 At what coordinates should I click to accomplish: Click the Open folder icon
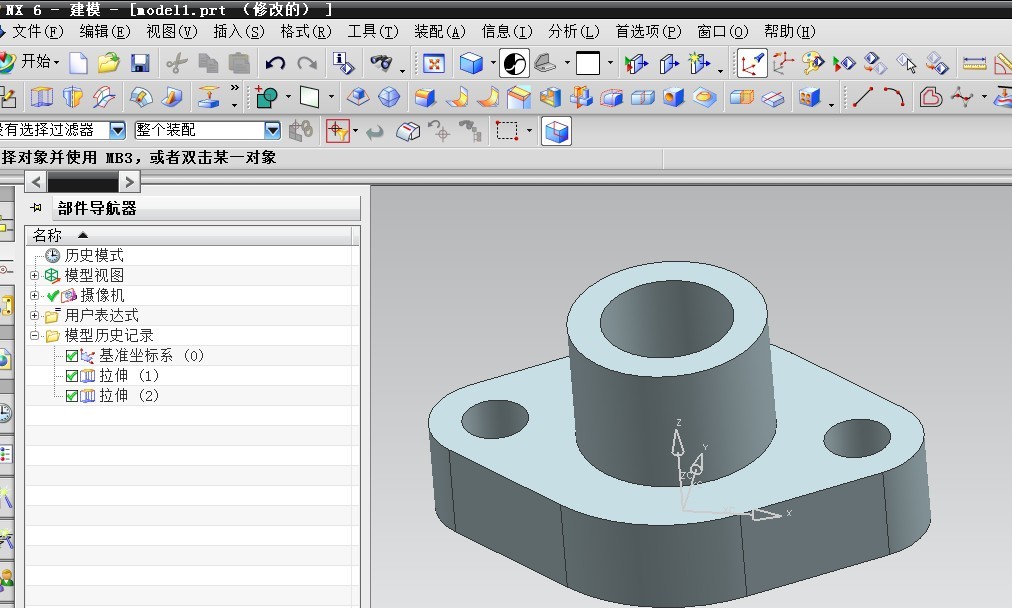108,63
